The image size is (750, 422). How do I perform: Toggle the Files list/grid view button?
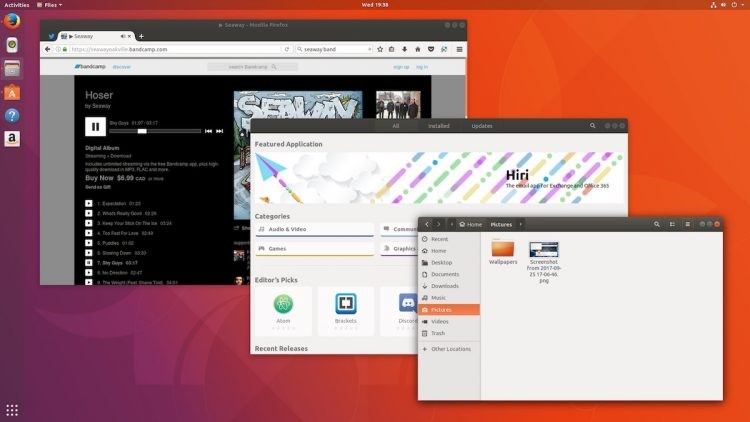(670, 224)
